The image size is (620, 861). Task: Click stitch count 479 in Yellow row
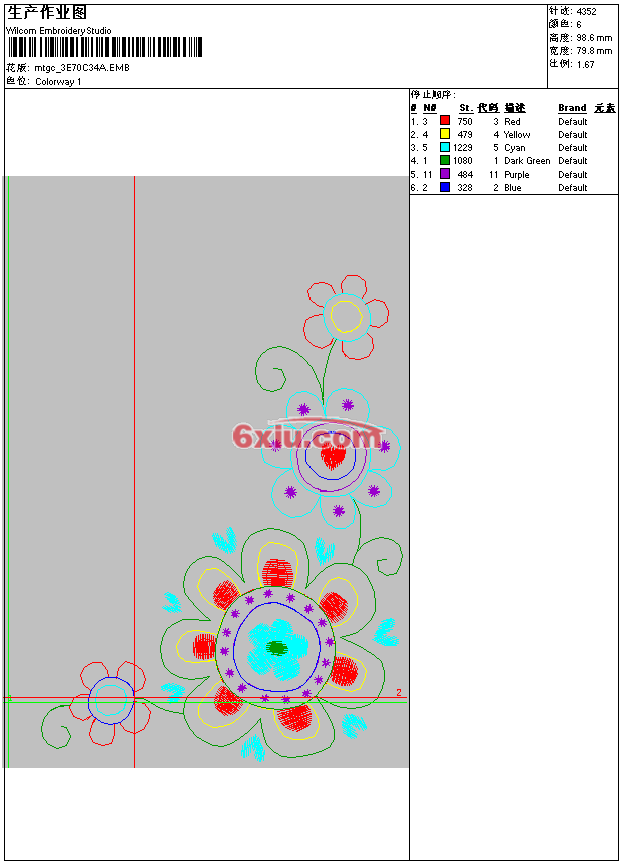click(465, 135)
